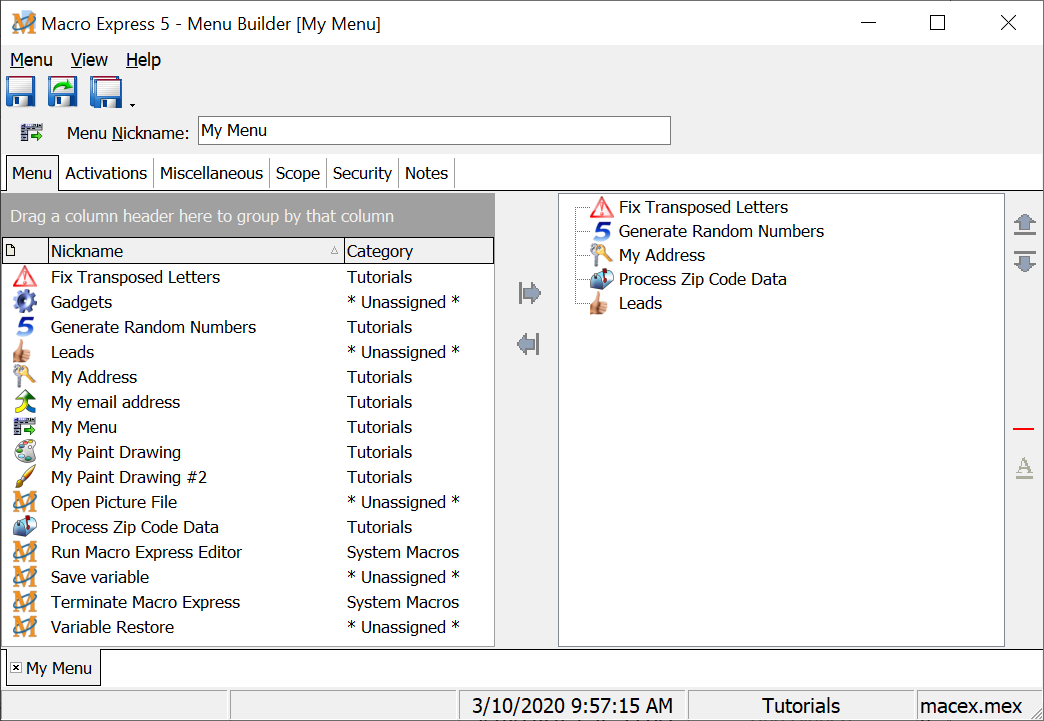
Task: Click the red line separator icon
Action: (x=1023, y=429)
